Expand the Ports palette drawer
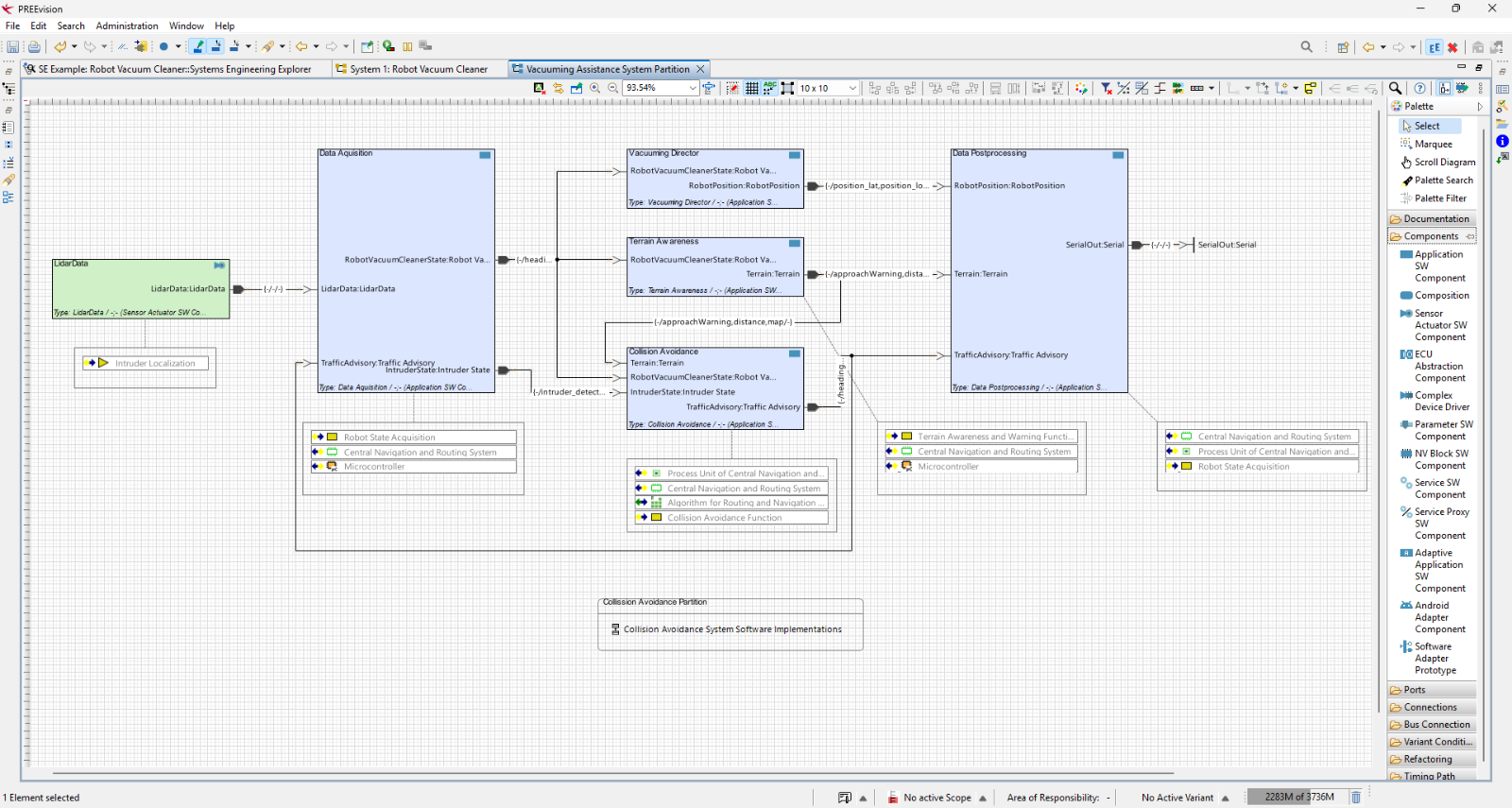This screenshot has width=1512, height=808. [1432, 690]
